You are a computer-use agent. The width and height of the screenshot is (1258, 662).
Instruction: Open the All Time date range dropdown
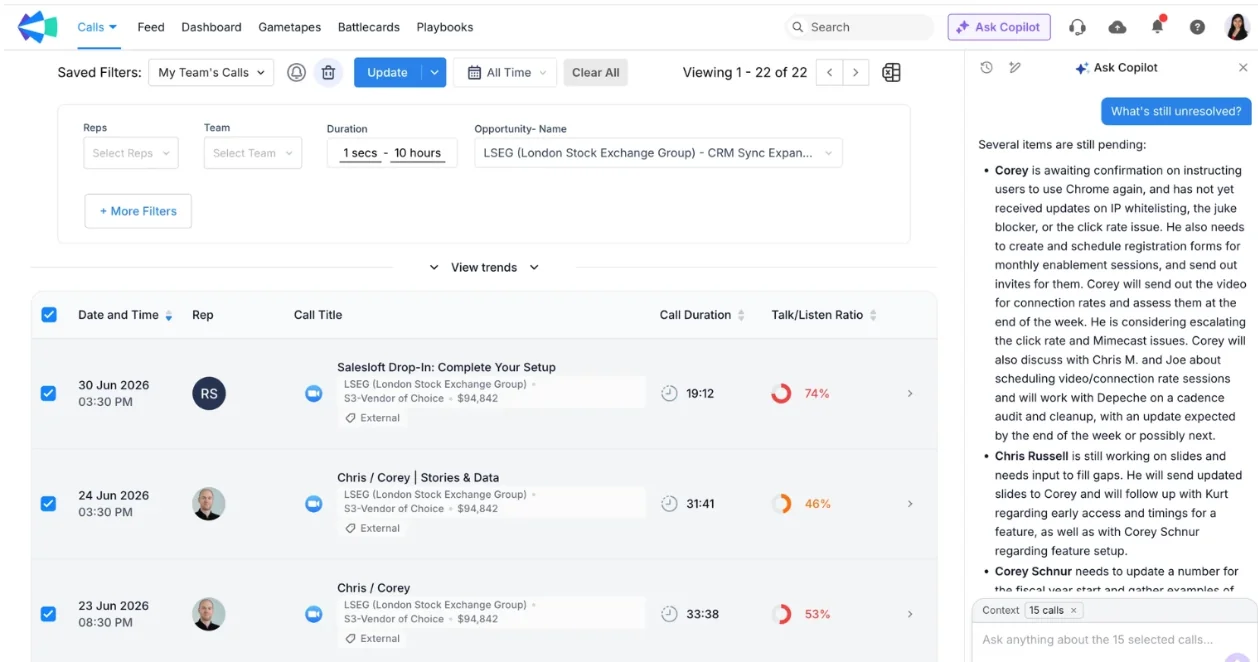[505, 72]
